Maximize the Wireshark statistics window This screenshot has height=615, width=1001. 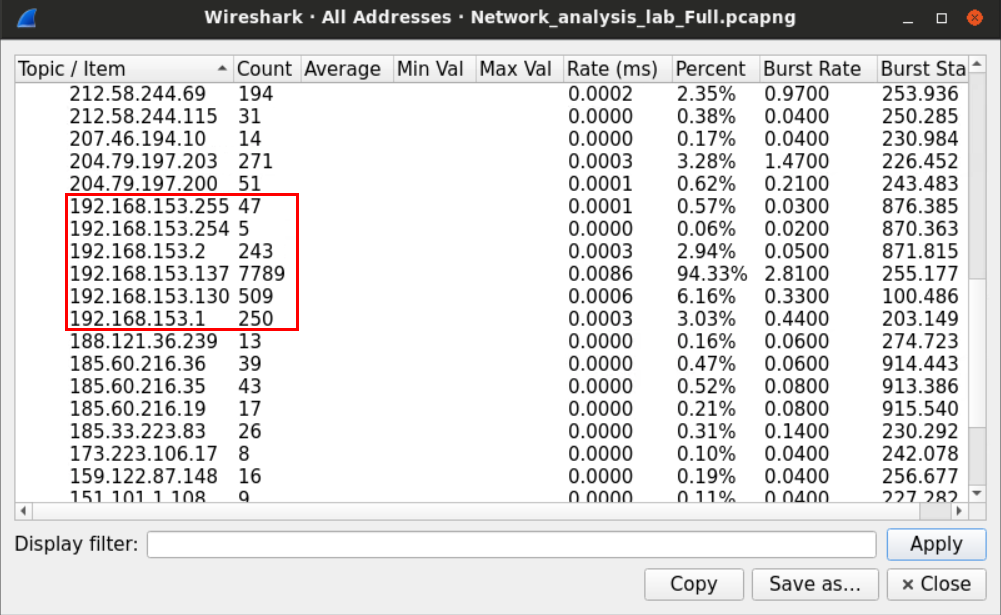coord(941,18)
